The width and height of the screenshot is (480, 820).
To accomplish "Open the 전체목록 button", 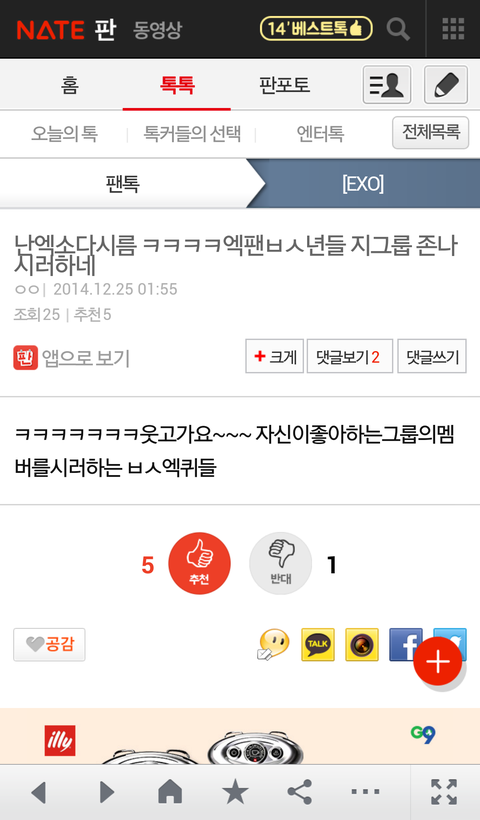I will coord(431,132).
